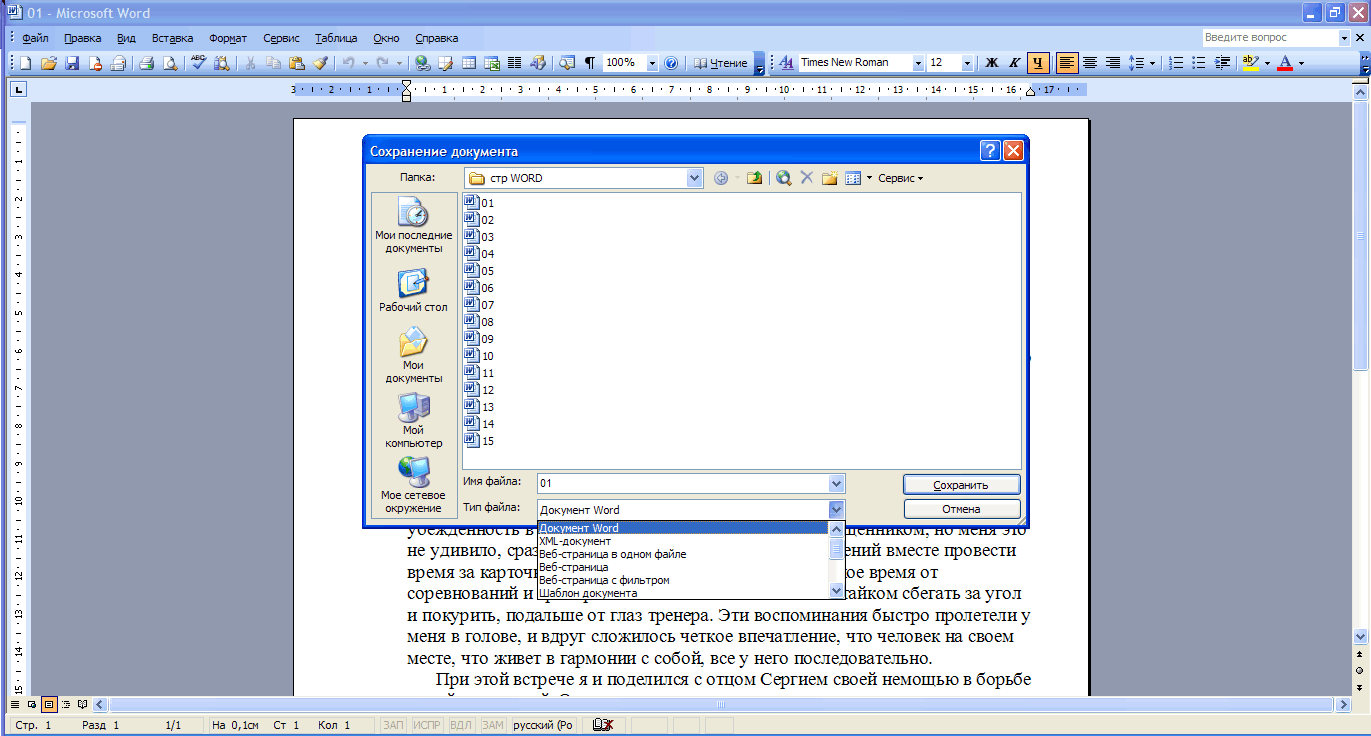Toggle the 'ЗАМ' overtype indicator in status bar
1371x736 pixels.
[493, 725]
